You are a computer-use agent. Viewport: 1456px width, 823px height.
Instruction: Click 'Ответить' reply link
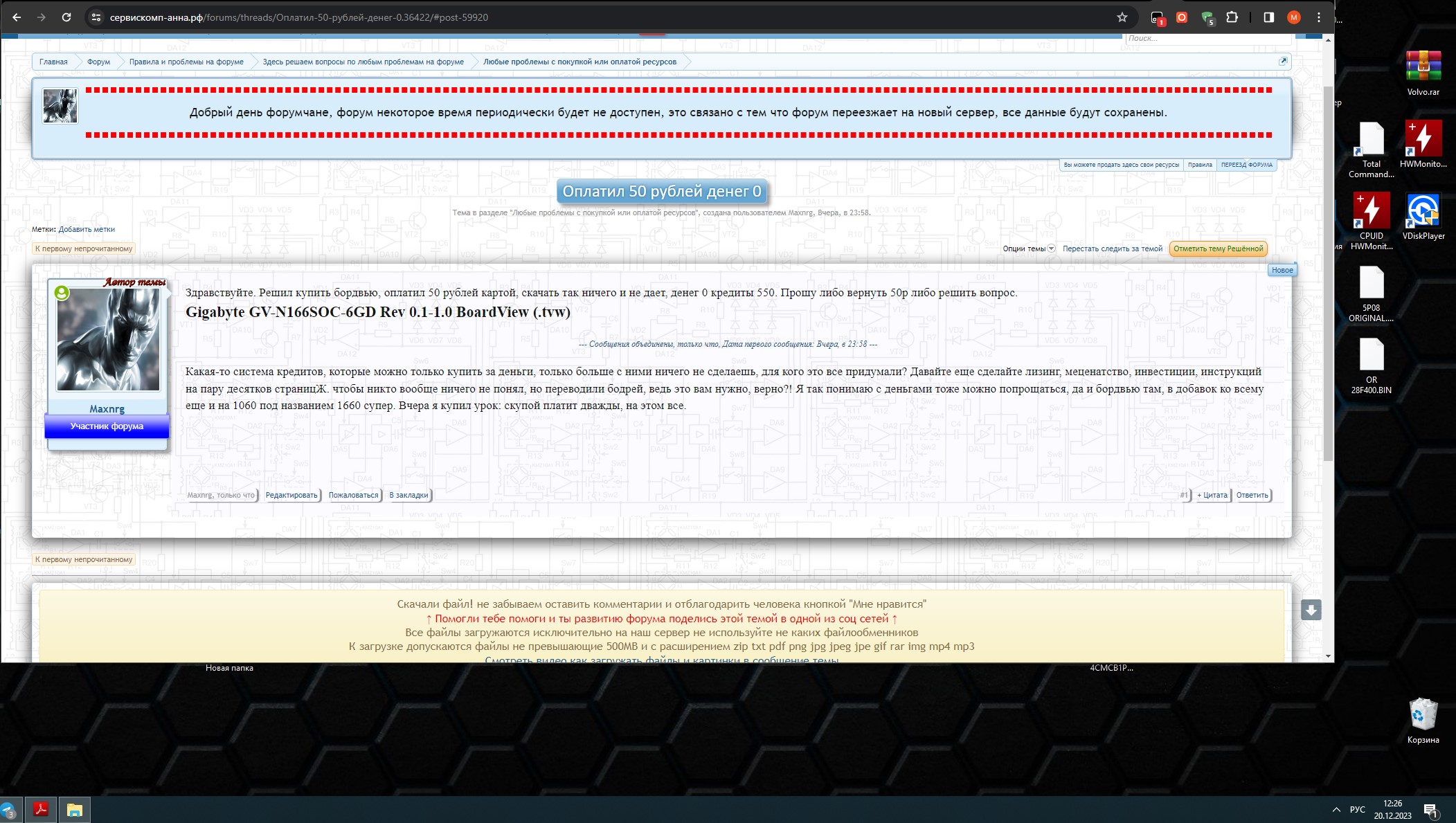tap(1252, 495)
